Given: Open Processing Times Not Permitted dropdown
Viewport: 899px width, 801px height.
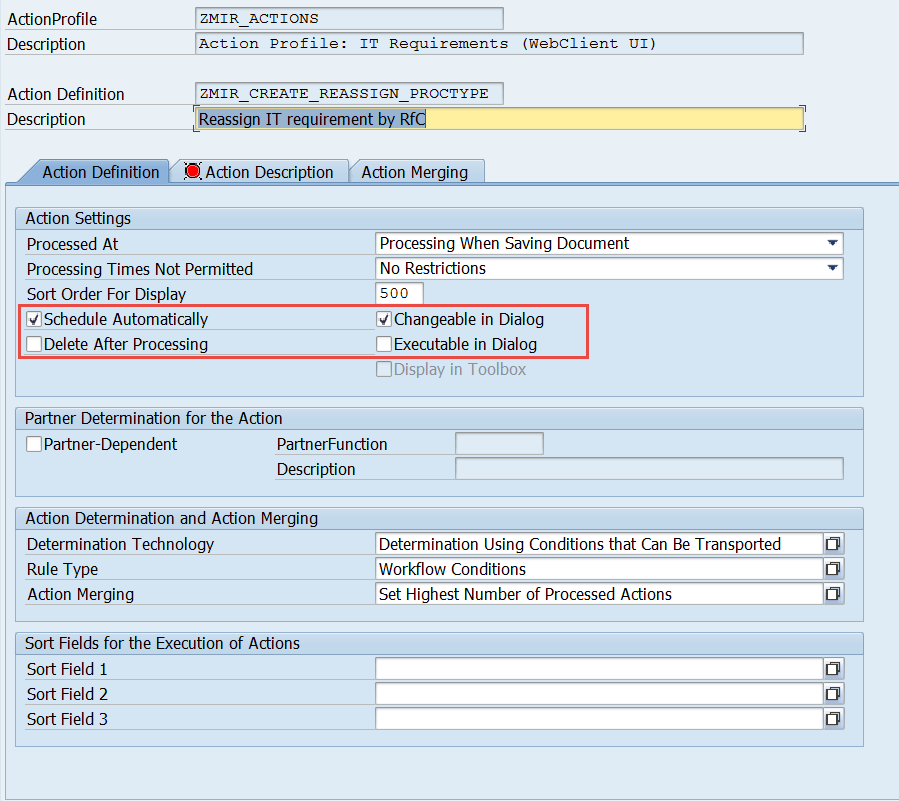Looking at the screenshot, I should tap(831, 269).
